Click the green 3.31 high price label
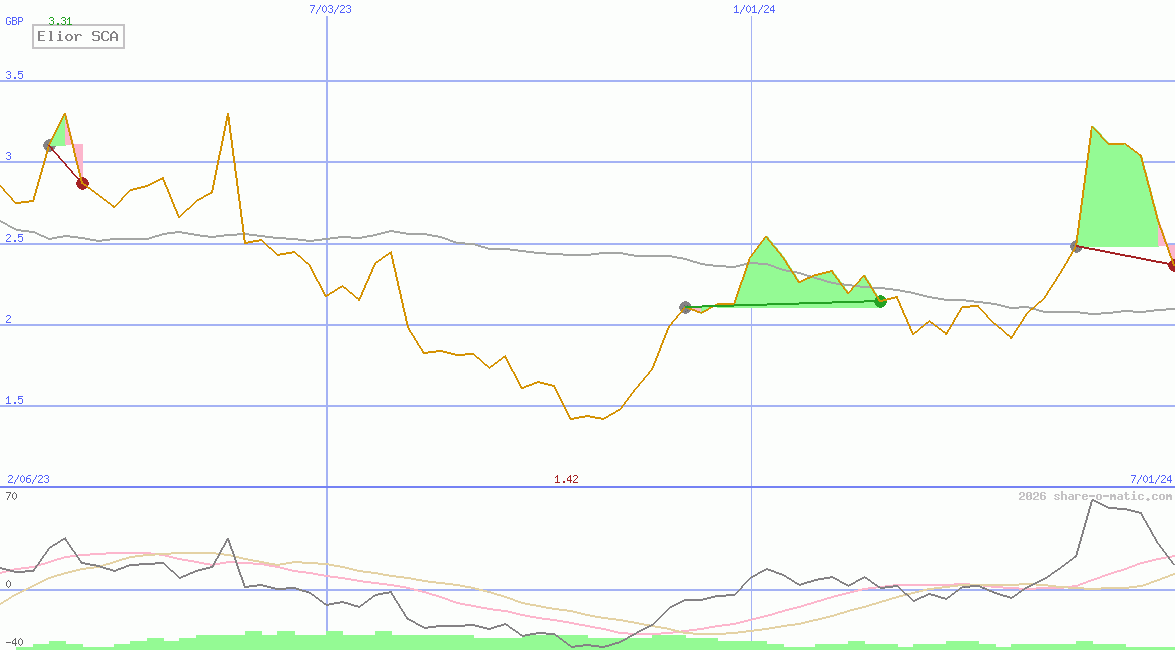This screenshot has width=1175, height=650. click(60, 21)
